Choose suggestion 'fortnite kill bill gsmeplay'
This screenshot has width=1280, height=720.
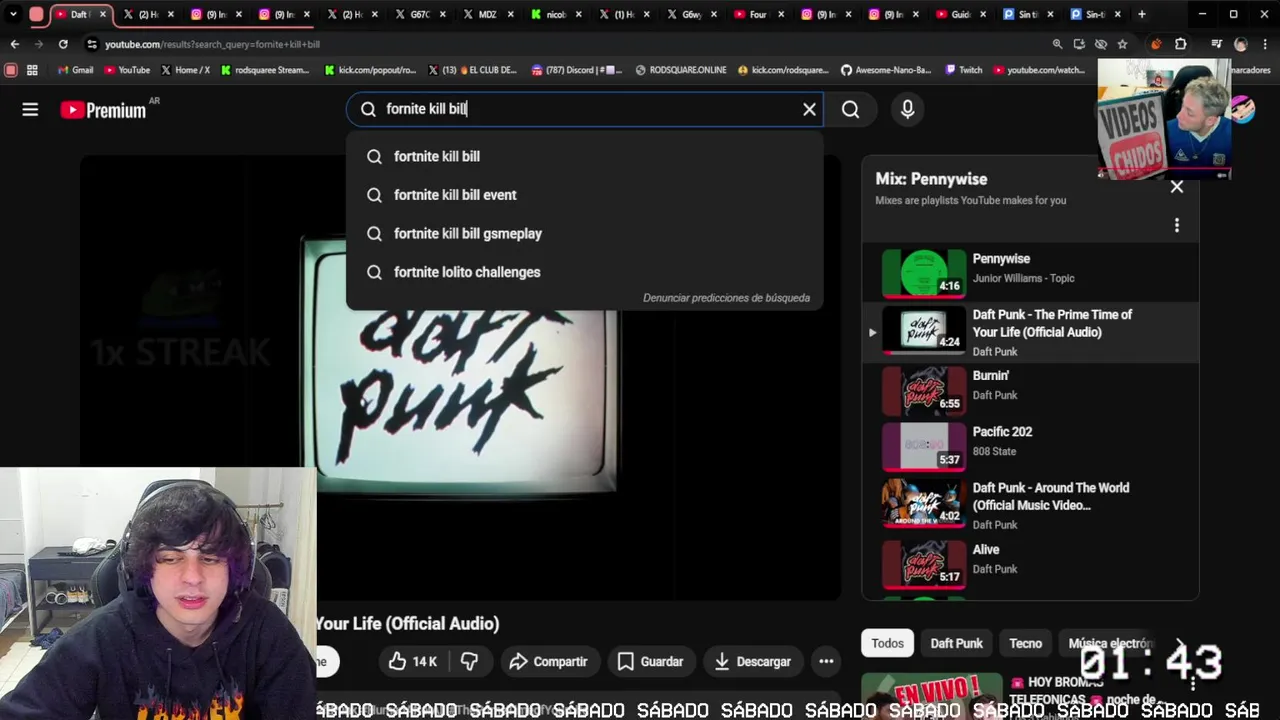(x=585, y=233)
